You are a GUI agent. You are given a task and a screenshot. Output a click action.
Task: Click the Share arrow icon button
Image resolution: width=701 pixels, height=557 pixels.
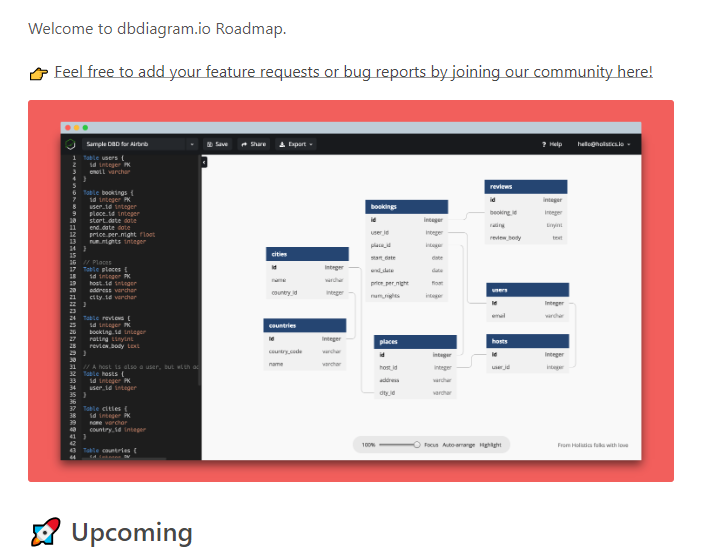pos(253,144)
